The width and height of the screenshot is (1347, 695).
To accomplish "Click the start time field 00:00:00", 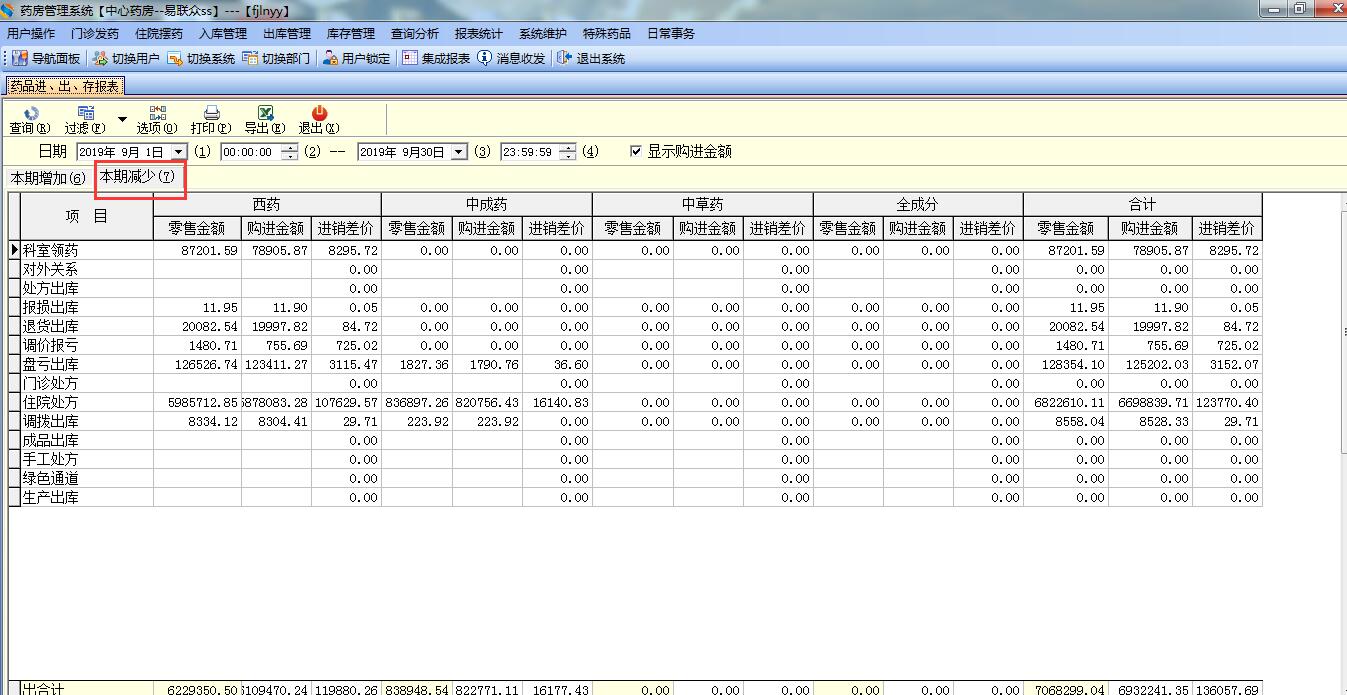I will pyautogui.click(x=250, y=152).
